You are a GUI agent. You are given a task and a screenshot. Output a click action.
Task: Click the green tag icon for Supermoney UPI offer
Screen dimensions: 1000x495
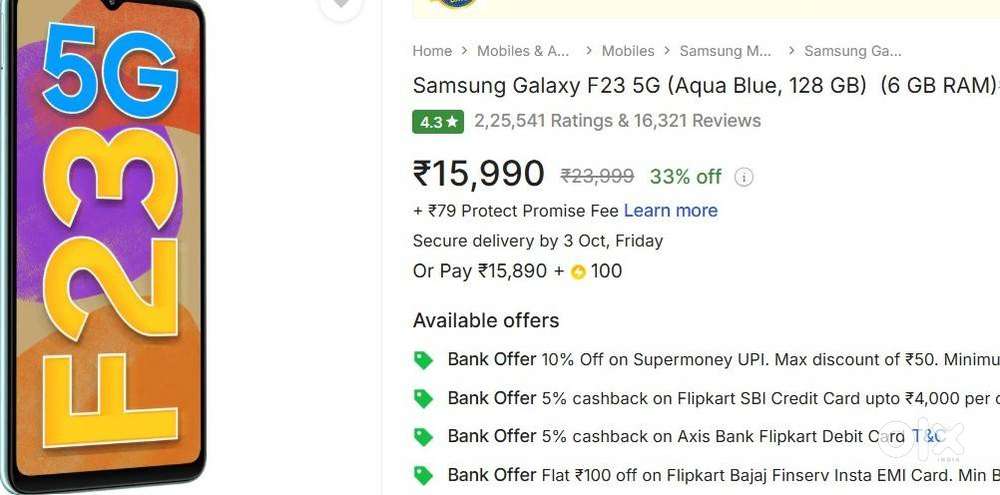[424, 360]
